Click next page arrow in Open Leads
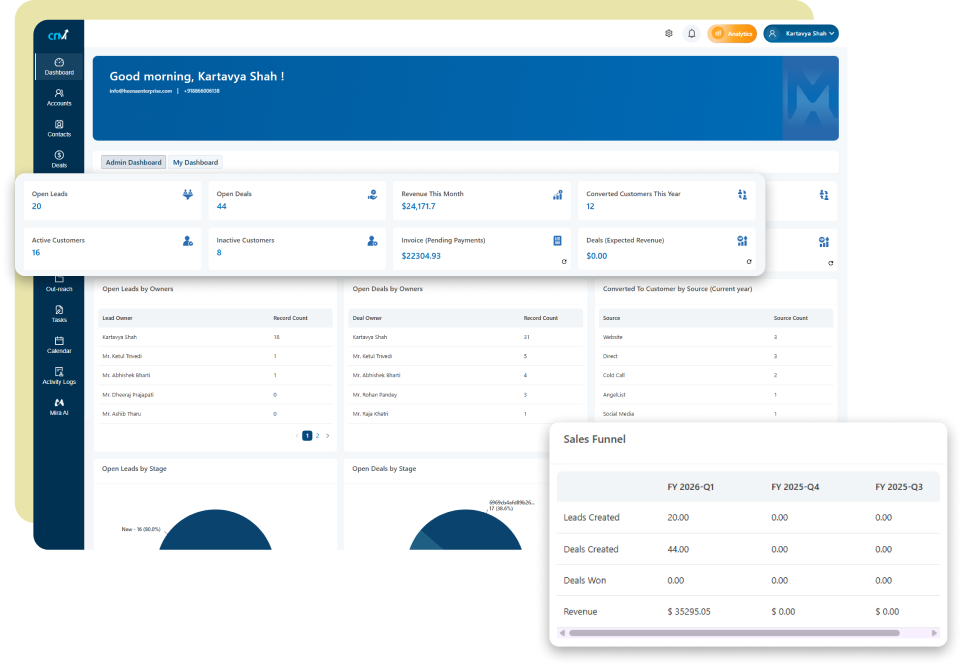The height and width of the screenshot is (667, 963). (x=327, y=436)
